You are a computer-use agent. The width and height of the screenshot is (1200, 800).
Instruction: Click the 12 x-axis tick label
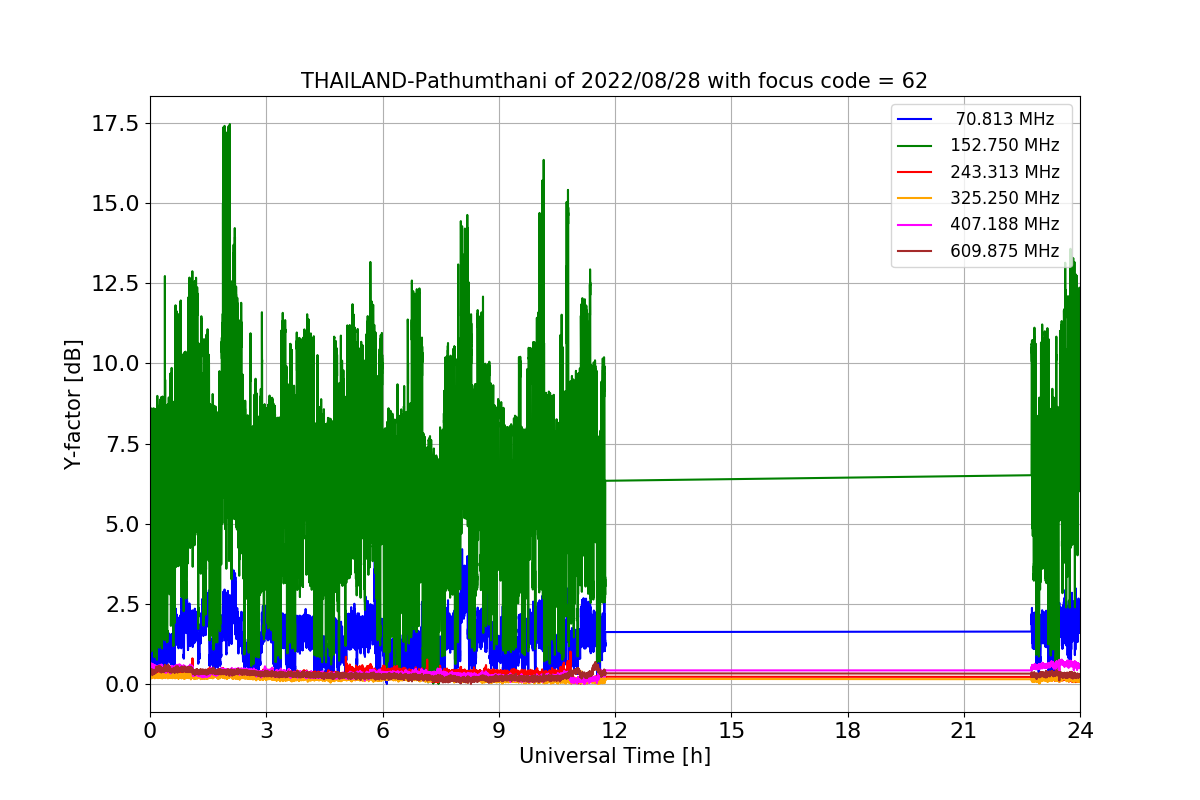[615, 730]
